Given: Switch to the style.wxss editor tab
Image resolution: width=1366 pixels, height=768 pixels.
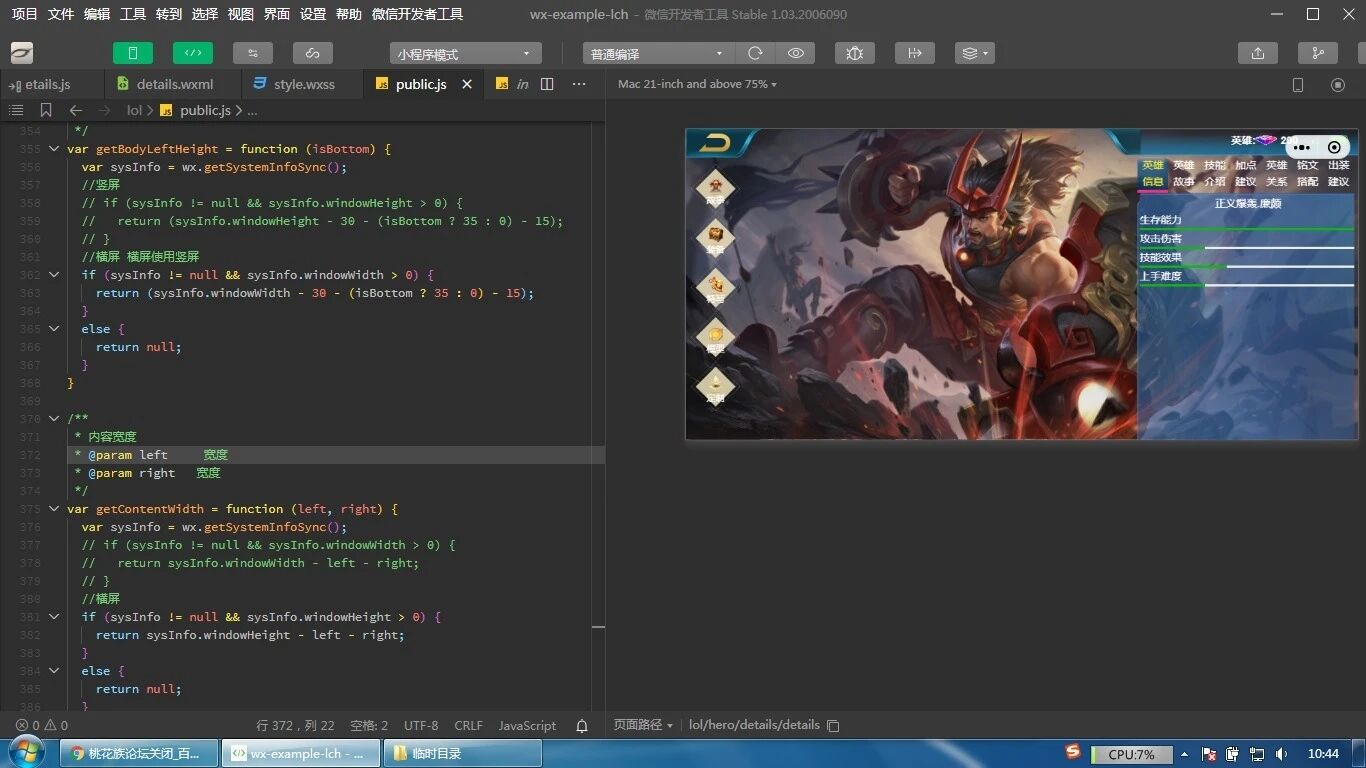Looking at the screenshot, I should 302,84.
